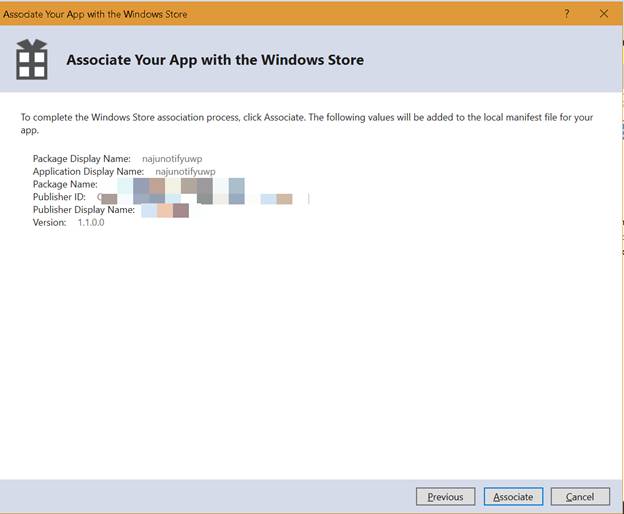Click the orange title bar caption
The image size is (624, 514).
tap(95, 14)
